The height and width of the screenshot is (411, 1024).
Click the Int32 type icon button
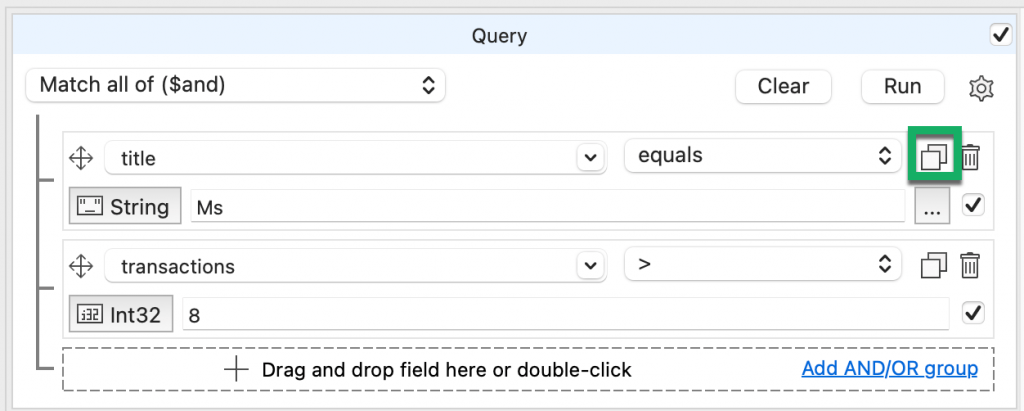[x=121, y=315]
